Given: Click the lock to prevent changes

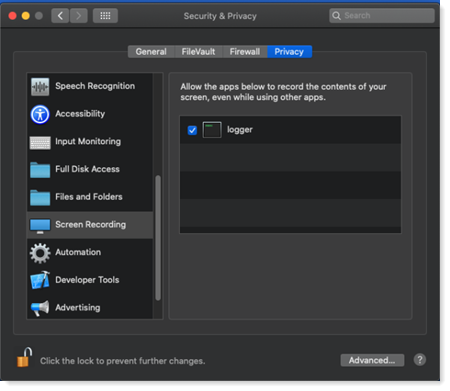Looking at the screenshot, I should [24, 357].
